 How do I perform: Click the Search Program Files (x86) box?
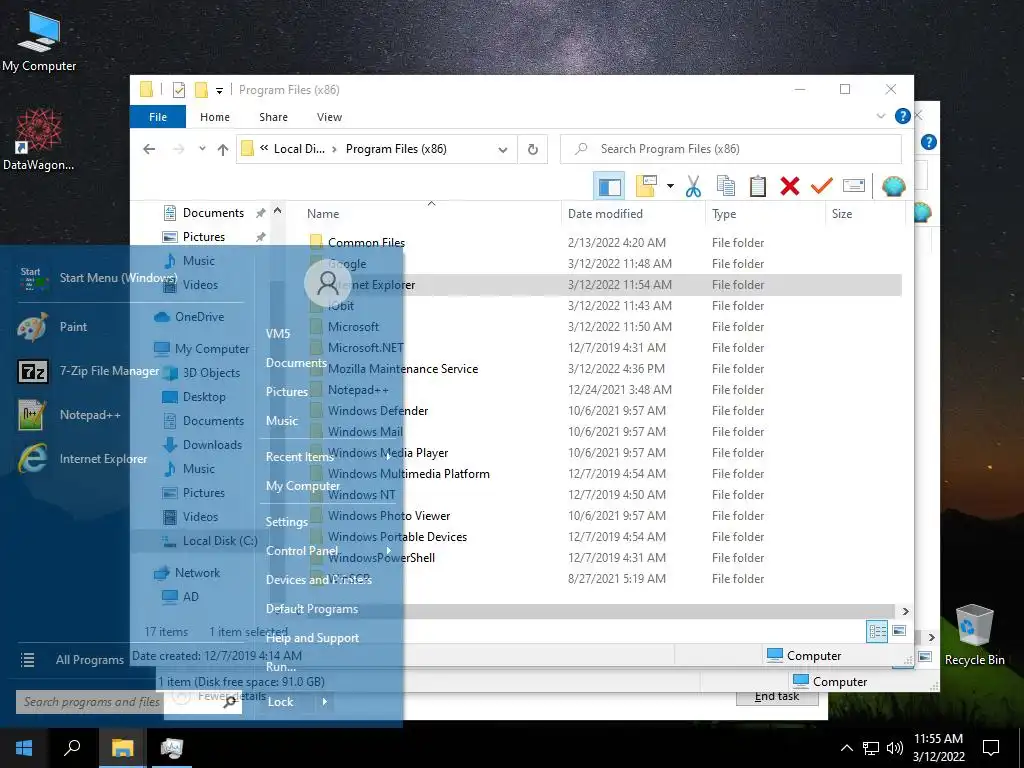[x=731, y=149]
